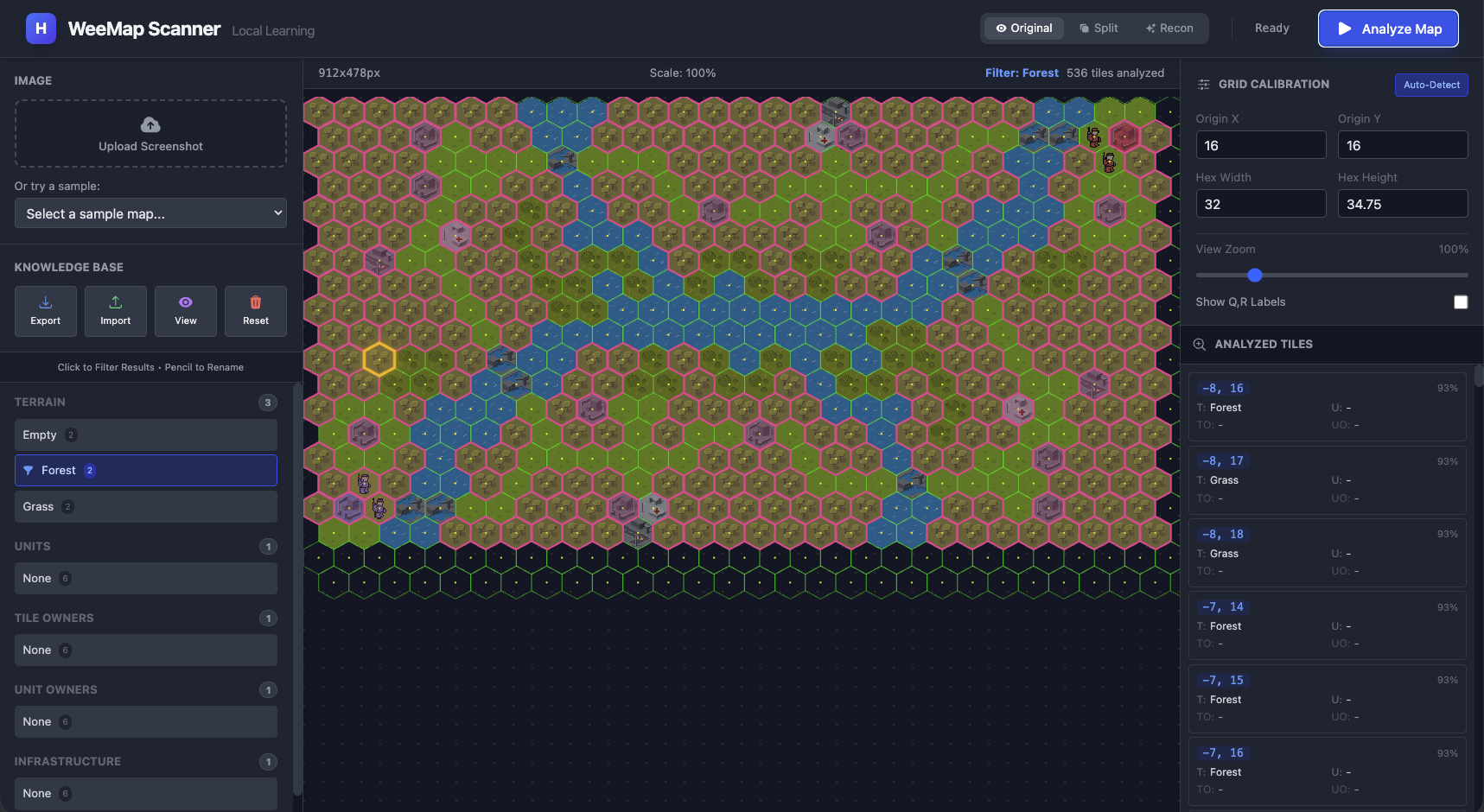Open the Select a sample map dropdown

click(150, 213)
